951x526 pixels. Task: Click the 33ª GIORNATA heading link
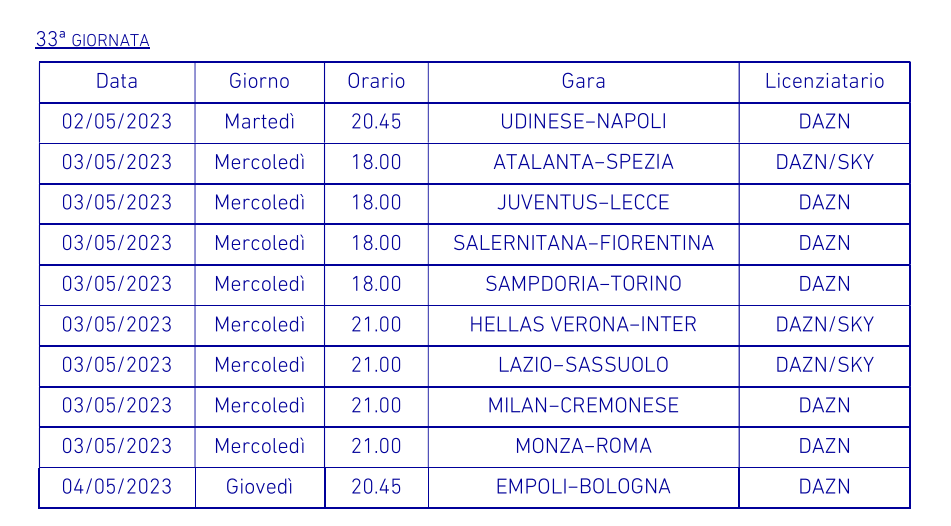point(92,40)
